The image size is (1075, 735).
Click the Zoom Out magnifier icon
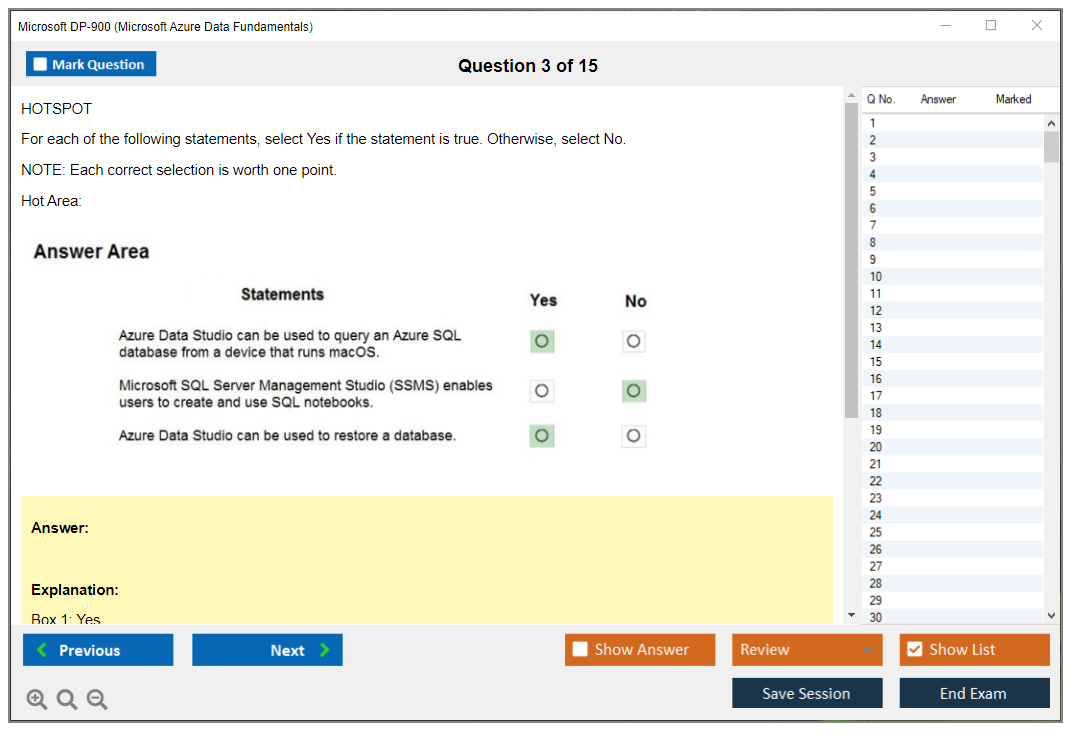(x=97, y=699)
